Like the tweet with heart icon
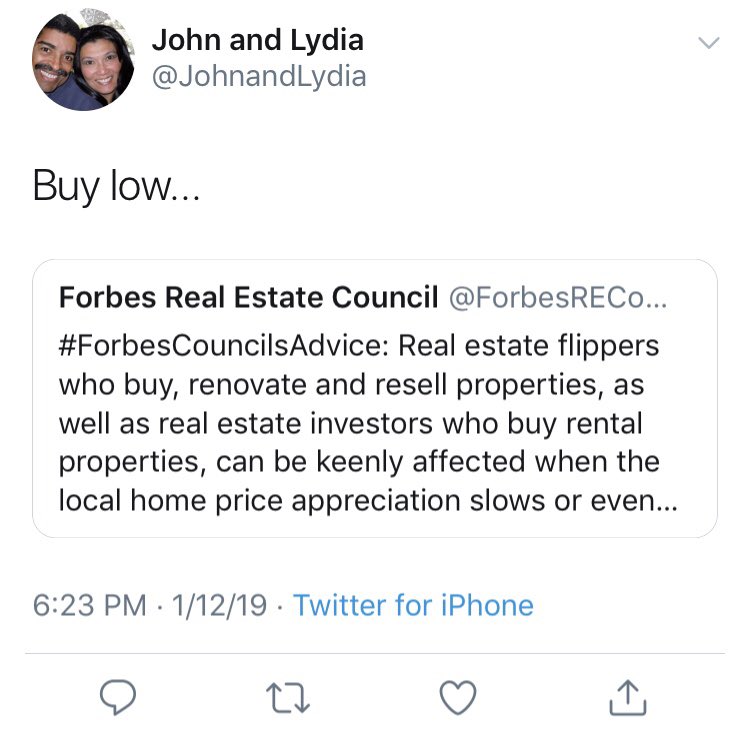750x735 pixels. click(458, 697)
